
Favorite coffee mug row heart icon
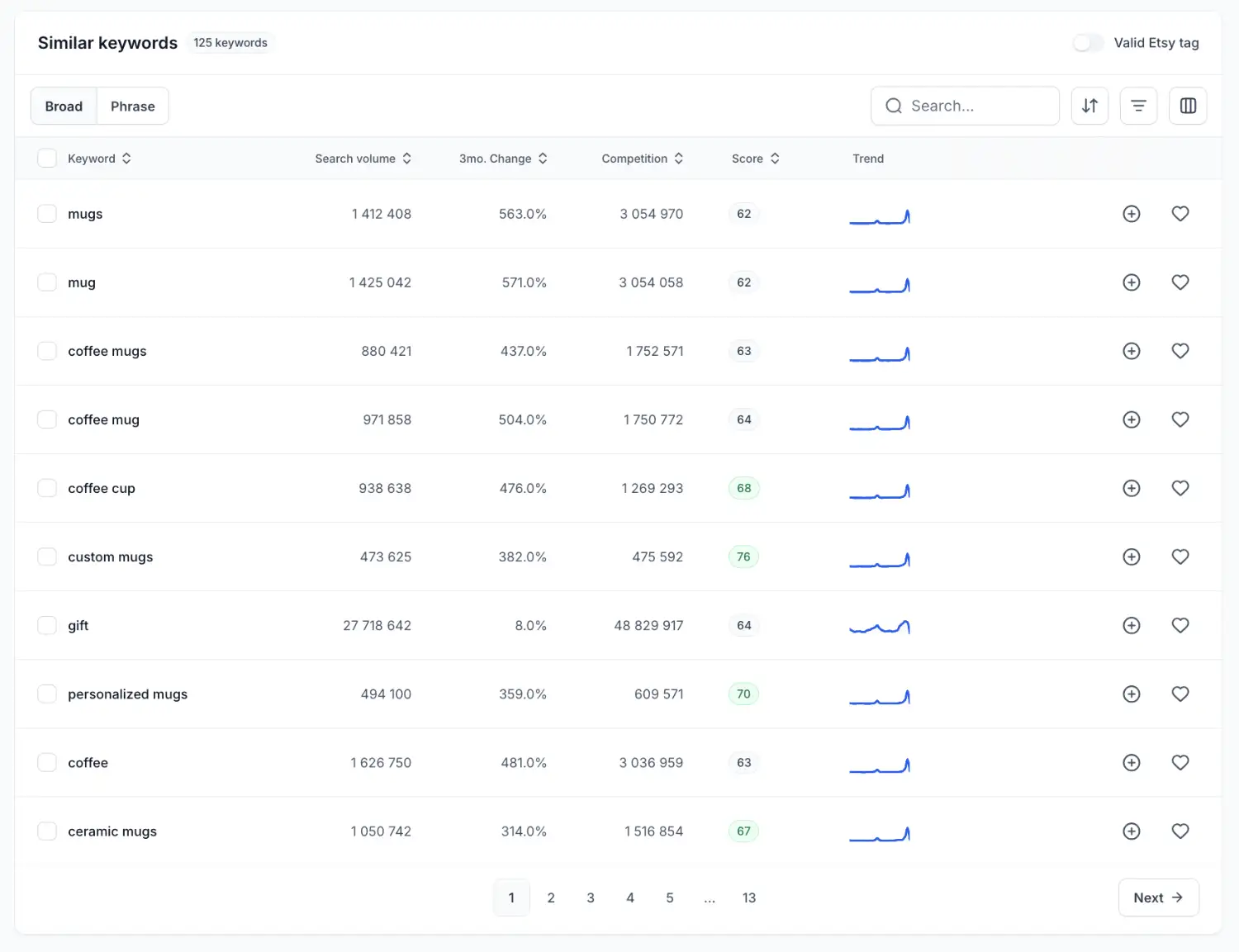tap(1180, 419)
